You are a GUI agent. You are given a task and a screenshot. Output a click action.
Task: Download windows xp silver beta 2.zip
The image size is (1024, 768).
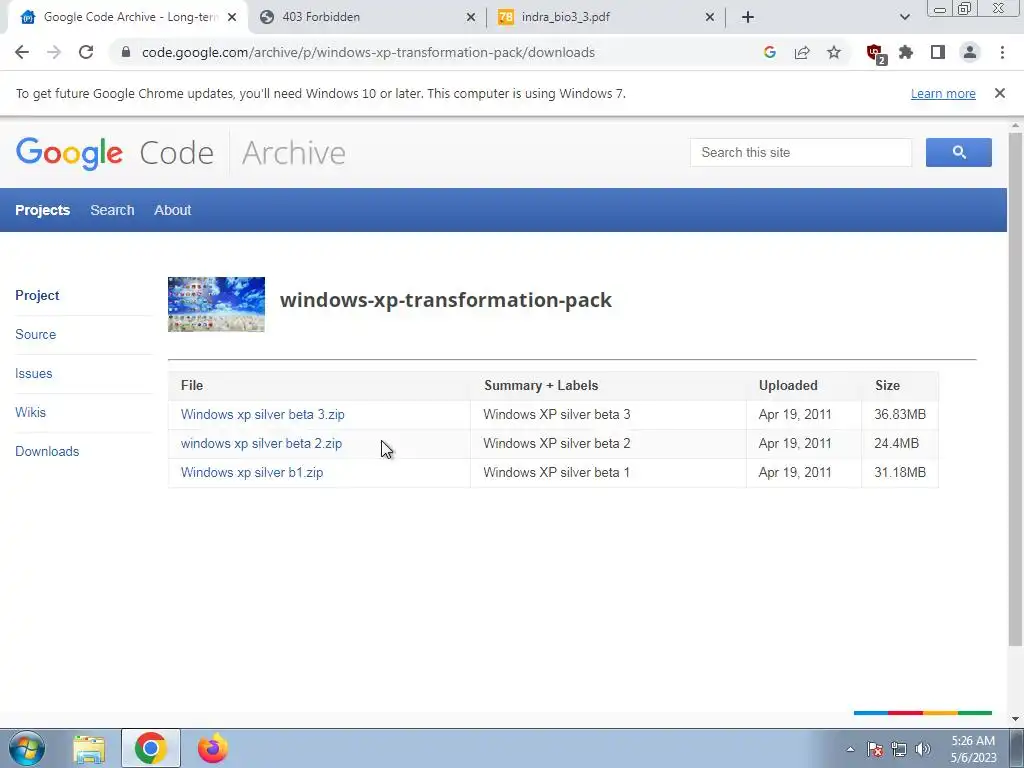[261, 443]
